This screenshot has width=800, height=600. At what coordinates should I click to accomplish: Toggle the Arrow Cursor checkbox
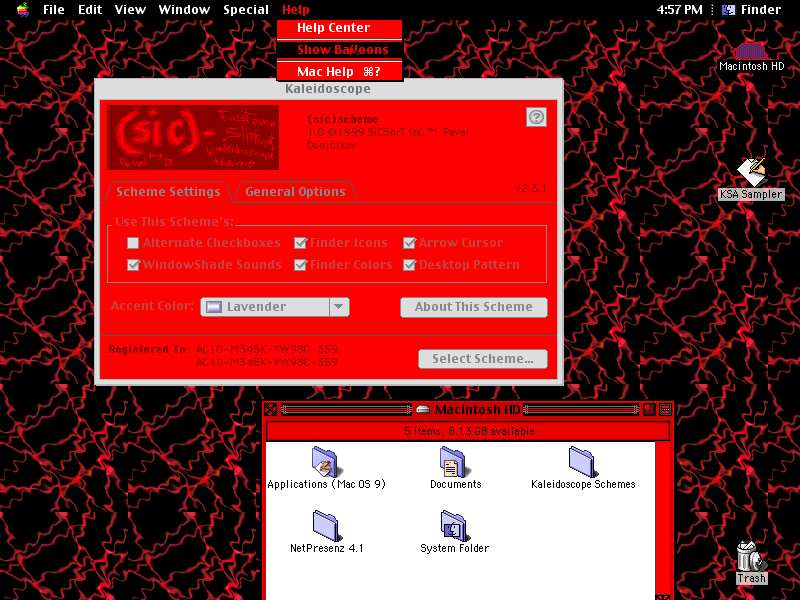[x=409, y=243]
